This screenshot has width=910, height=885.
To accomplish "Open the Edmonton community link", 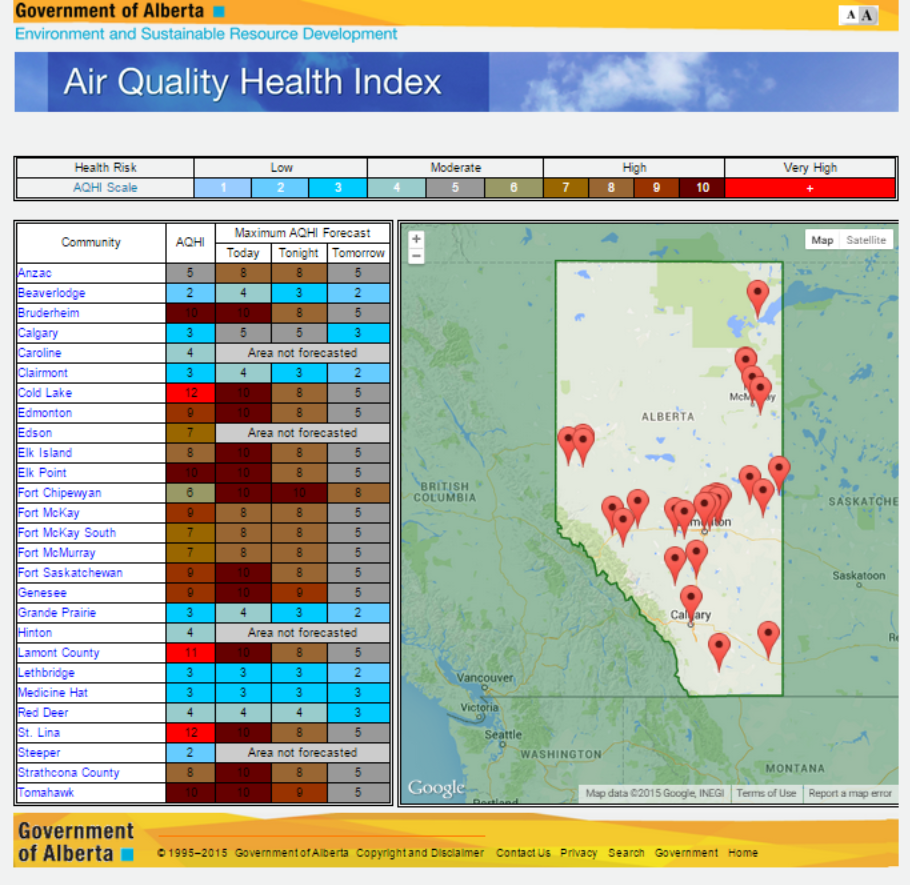I will (x=45, y=413).
